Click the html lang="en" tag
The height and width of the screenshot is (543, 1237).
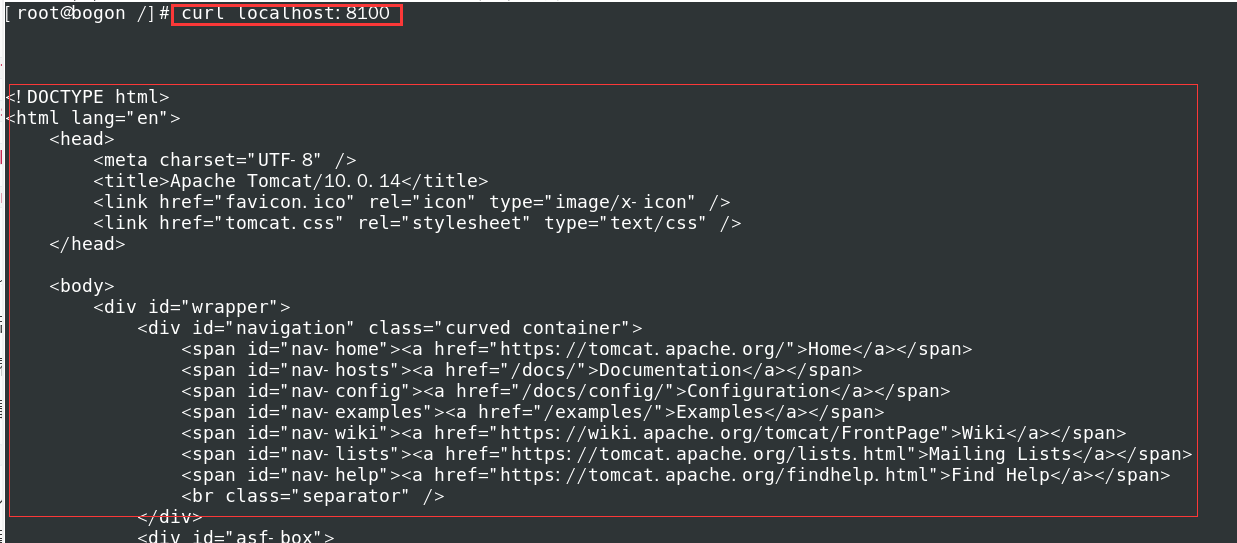click(x=93, y=118)
